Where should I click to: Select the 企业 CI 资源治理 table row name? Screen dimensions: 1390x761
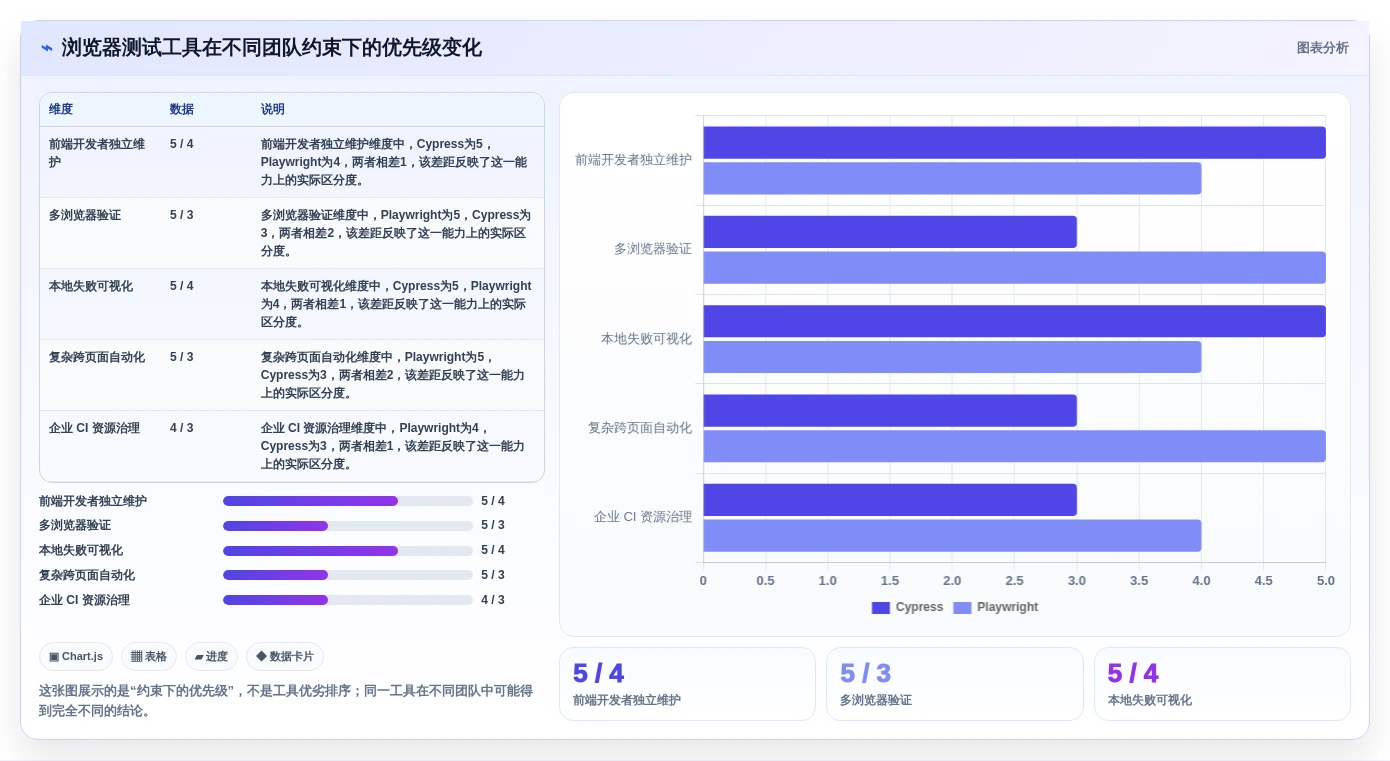click(x=94, y=428)
